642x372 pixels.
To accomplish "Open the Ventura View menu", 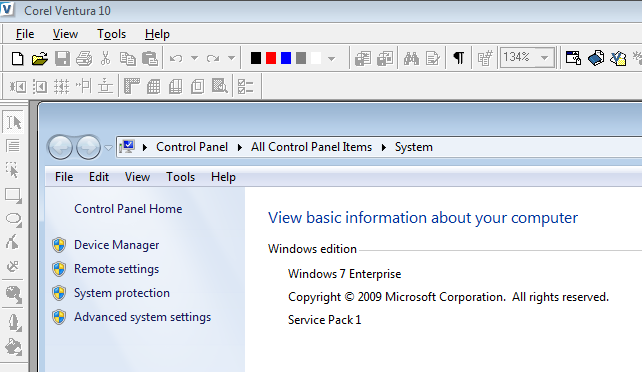I will pyautogui.click(x=65, y=34).
